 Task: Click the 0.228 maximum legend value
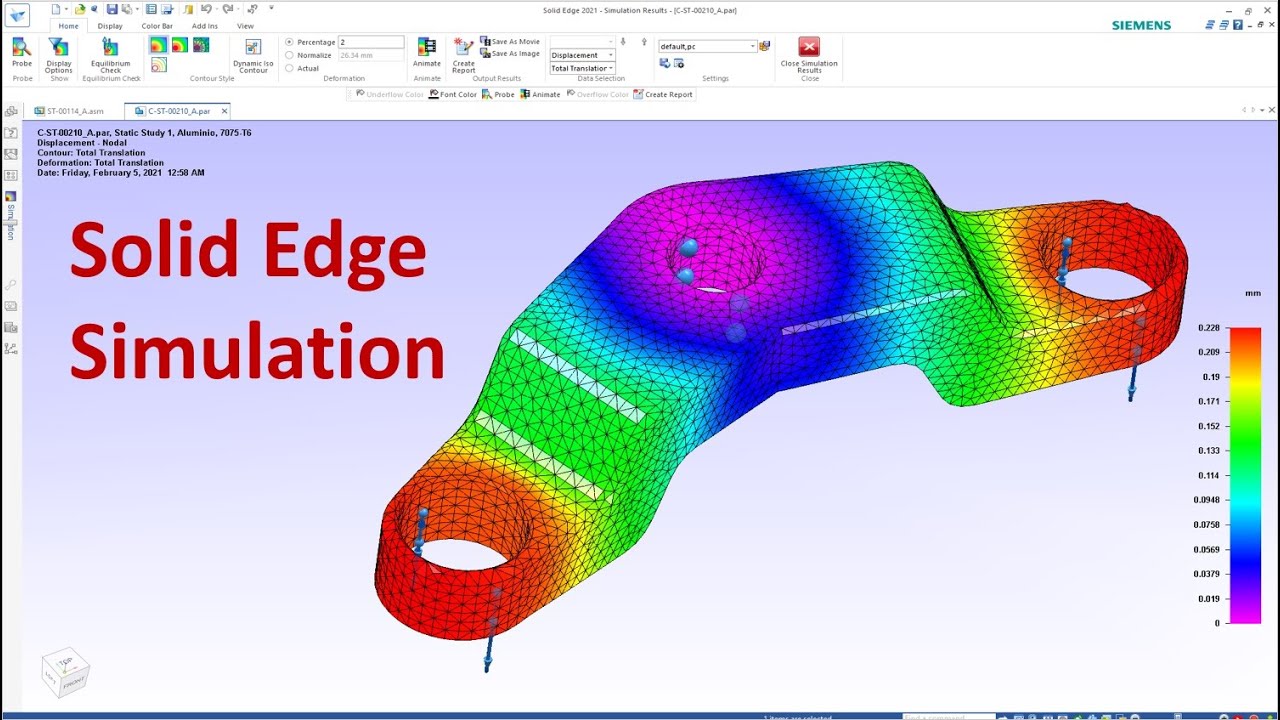point(1208,328)
